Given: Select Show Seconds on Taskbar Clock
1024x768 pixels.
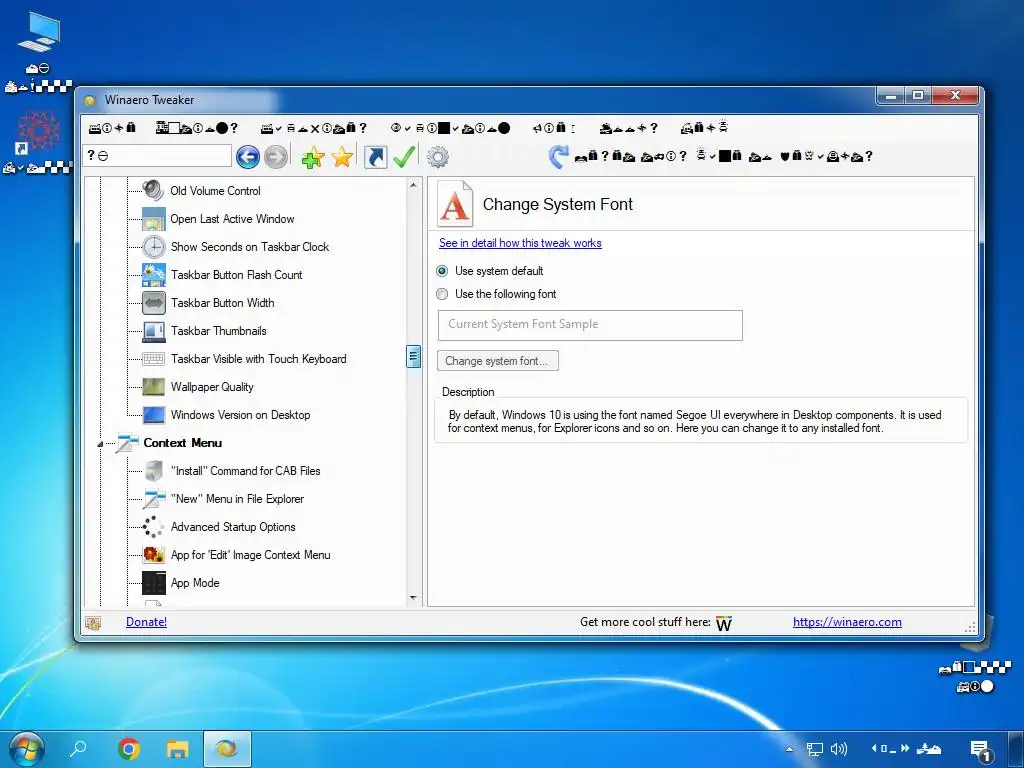Looking at the screenshot, I should tap(249, 247).
